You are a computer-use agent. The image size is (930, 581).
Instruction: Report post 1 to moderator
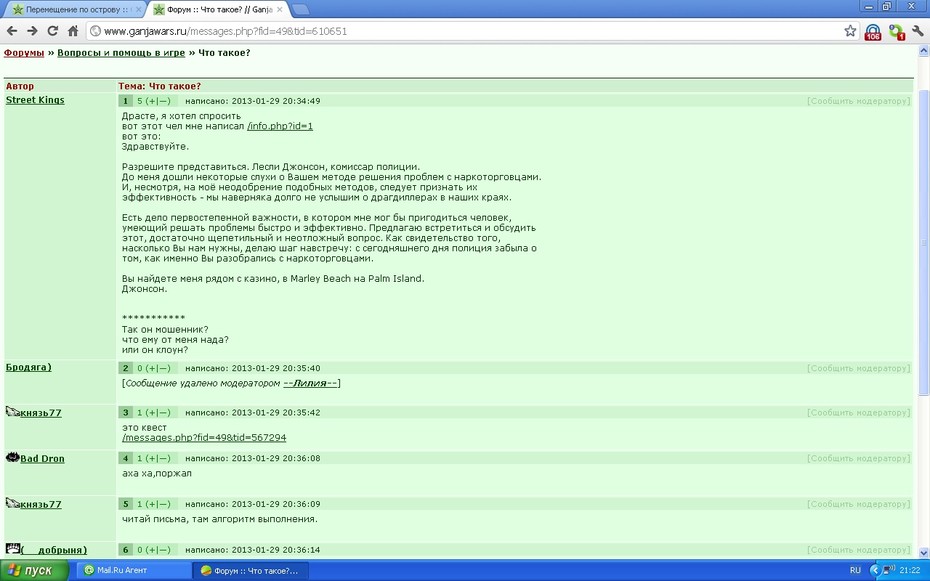coord(858,101)
